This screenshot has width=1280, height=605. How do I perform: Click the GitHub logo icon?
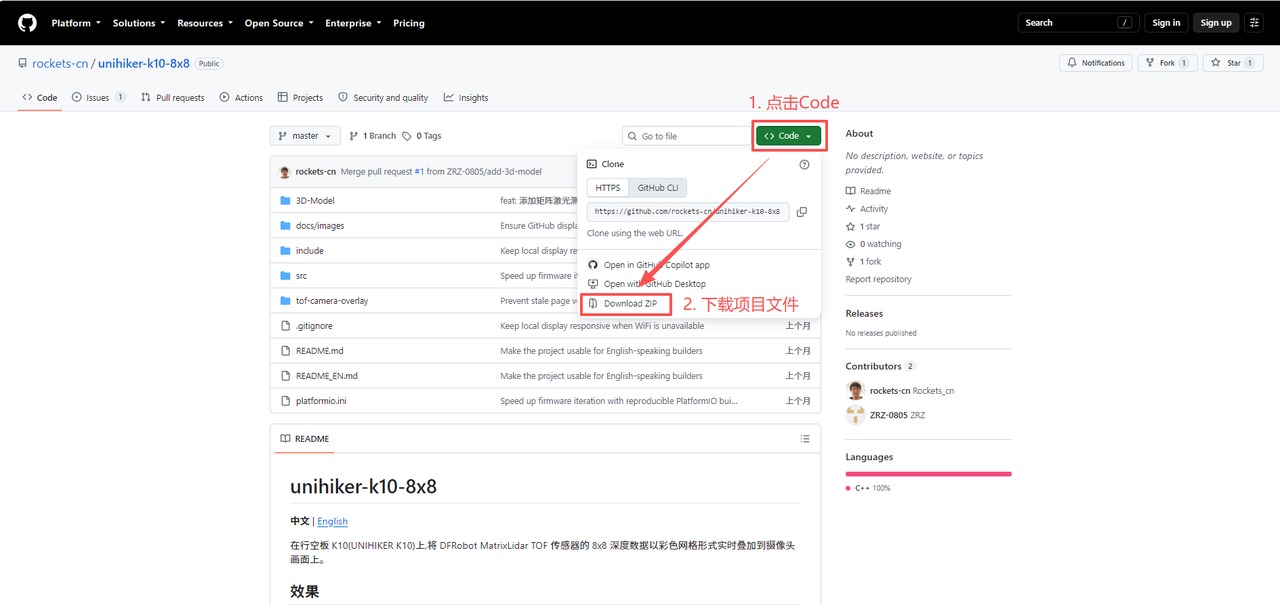tap(27, 22)
